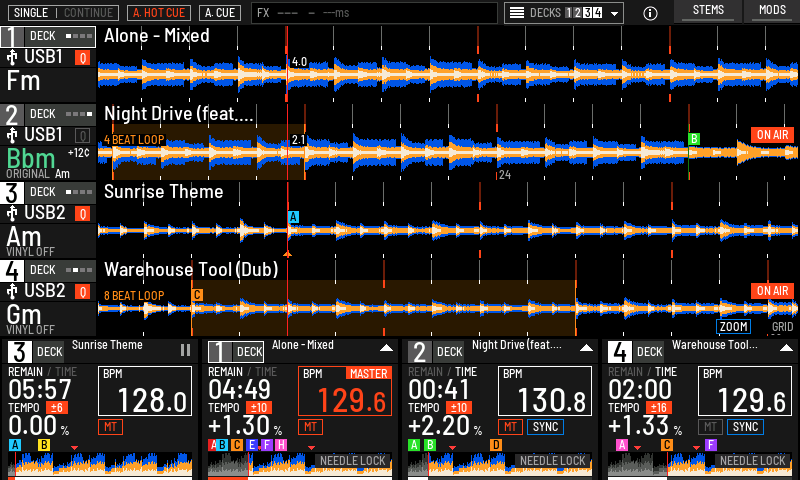
Task: Select GRID mode on waveform
Action: pyautogui.click(x=782, y=326)
